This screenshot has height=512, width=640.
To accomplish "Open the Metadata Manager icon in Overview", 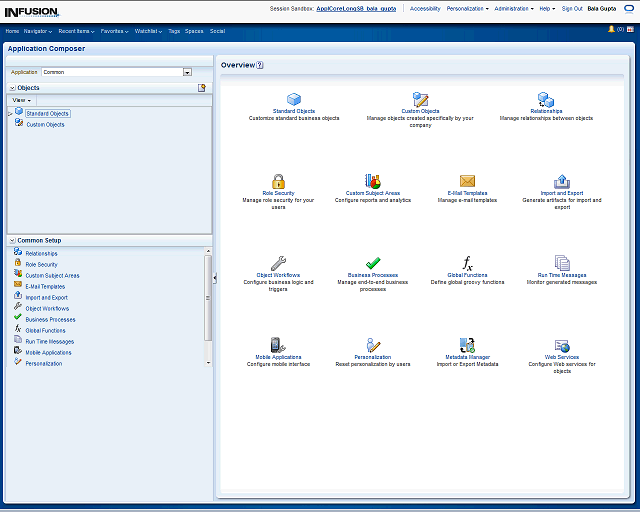I will pos(467,346).
